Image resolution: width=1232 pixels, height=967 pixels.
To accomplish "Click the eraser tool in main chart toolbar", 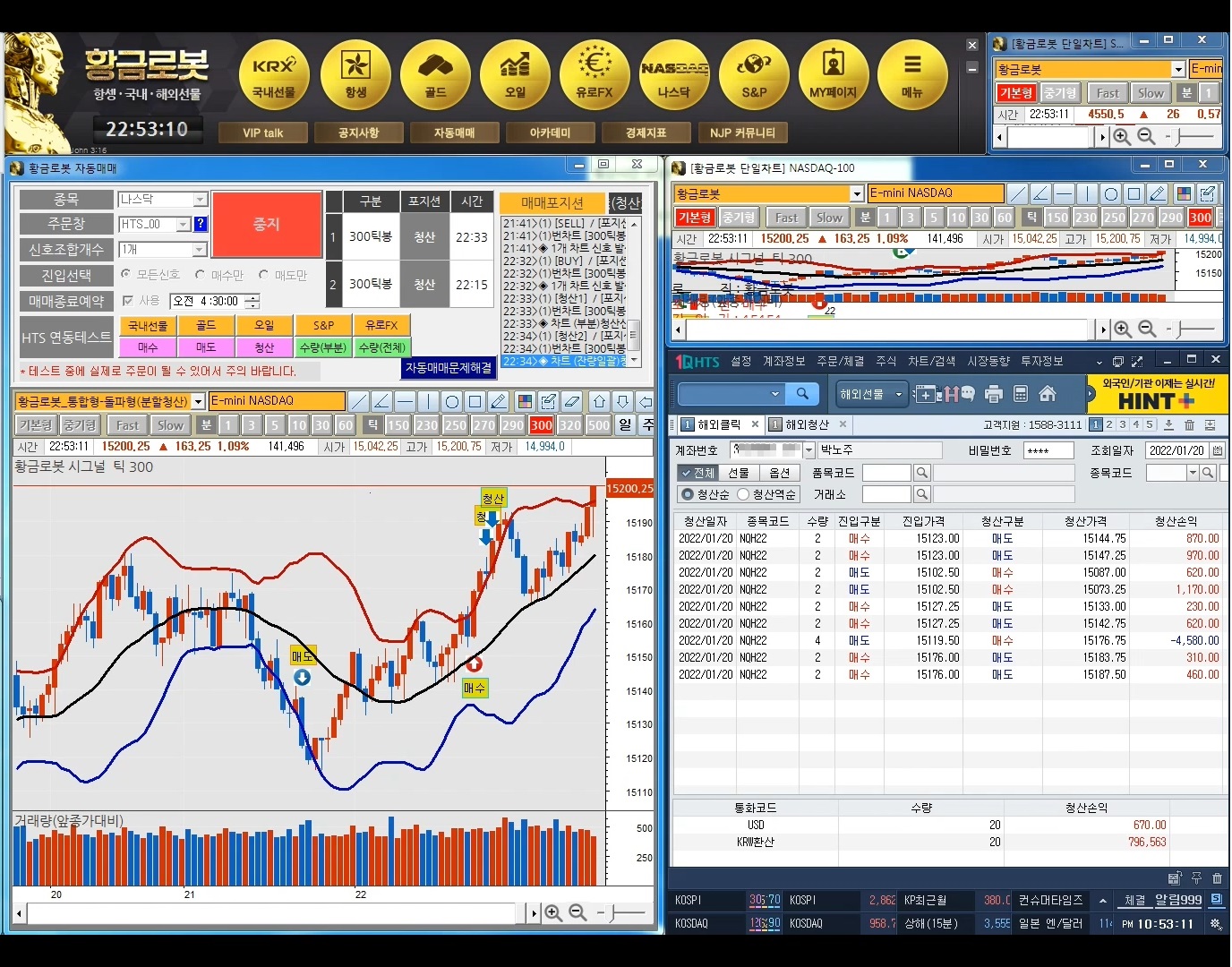I will 572,401.
